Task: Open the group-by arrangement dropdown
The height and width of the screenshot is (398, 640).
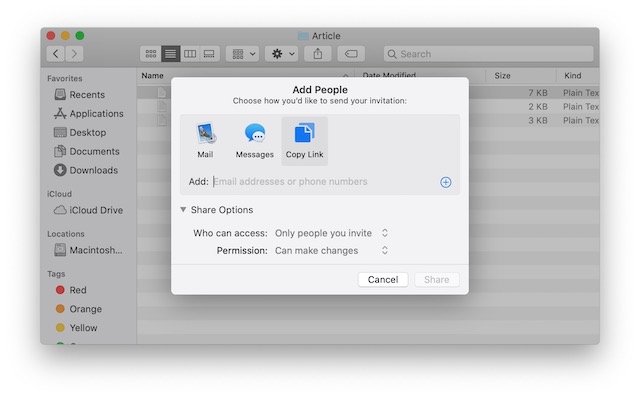Action: click(x=243, y=53)
